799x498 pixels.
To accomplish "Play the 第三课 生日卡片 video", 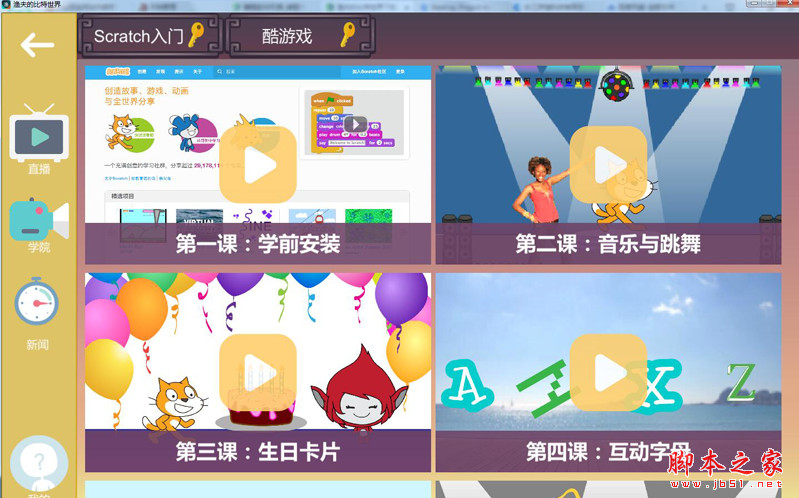I will pos(258,373).
